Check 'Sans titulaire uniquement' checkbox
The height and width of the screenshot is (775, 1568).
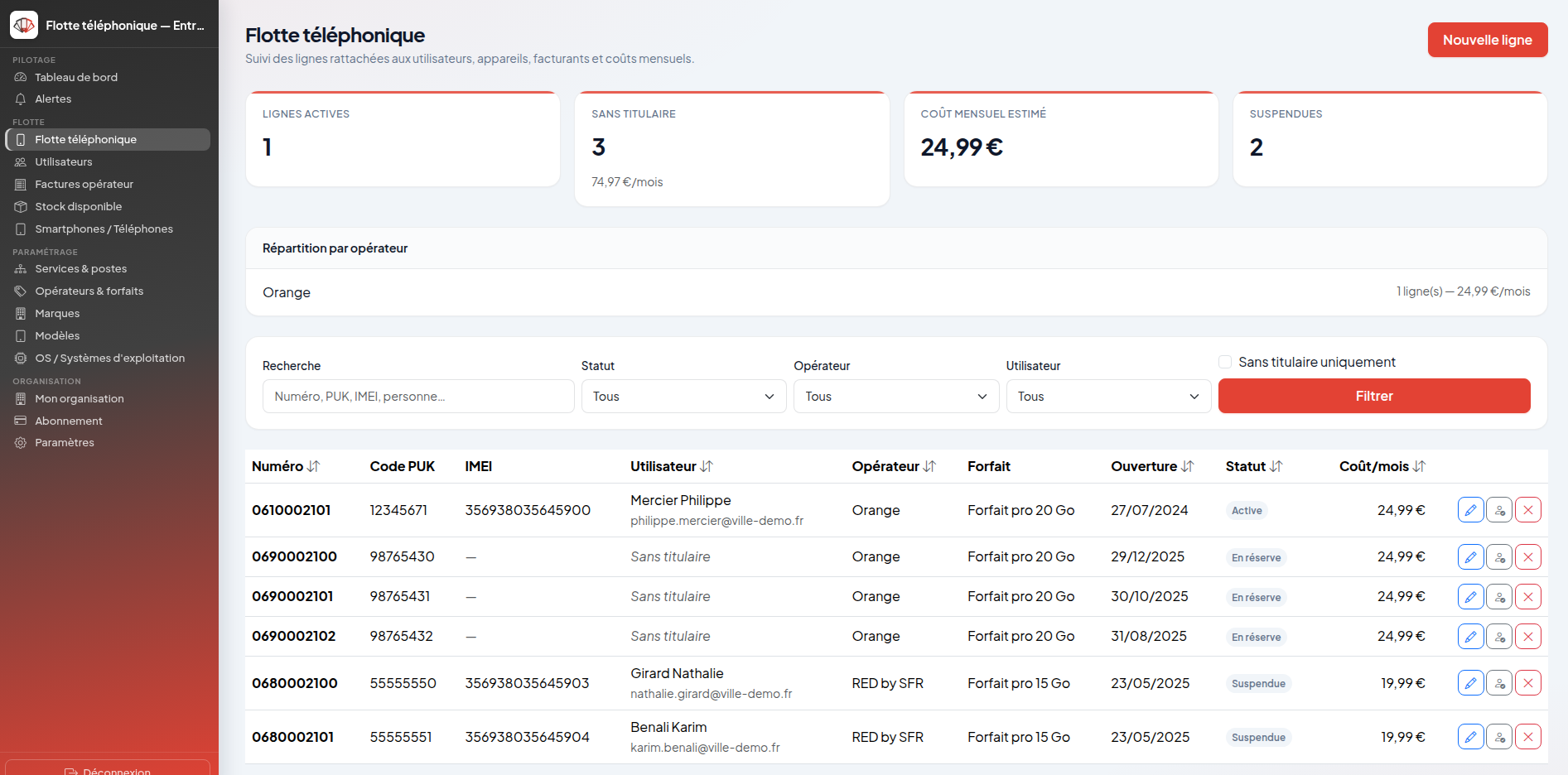[x=1225, y=362]
